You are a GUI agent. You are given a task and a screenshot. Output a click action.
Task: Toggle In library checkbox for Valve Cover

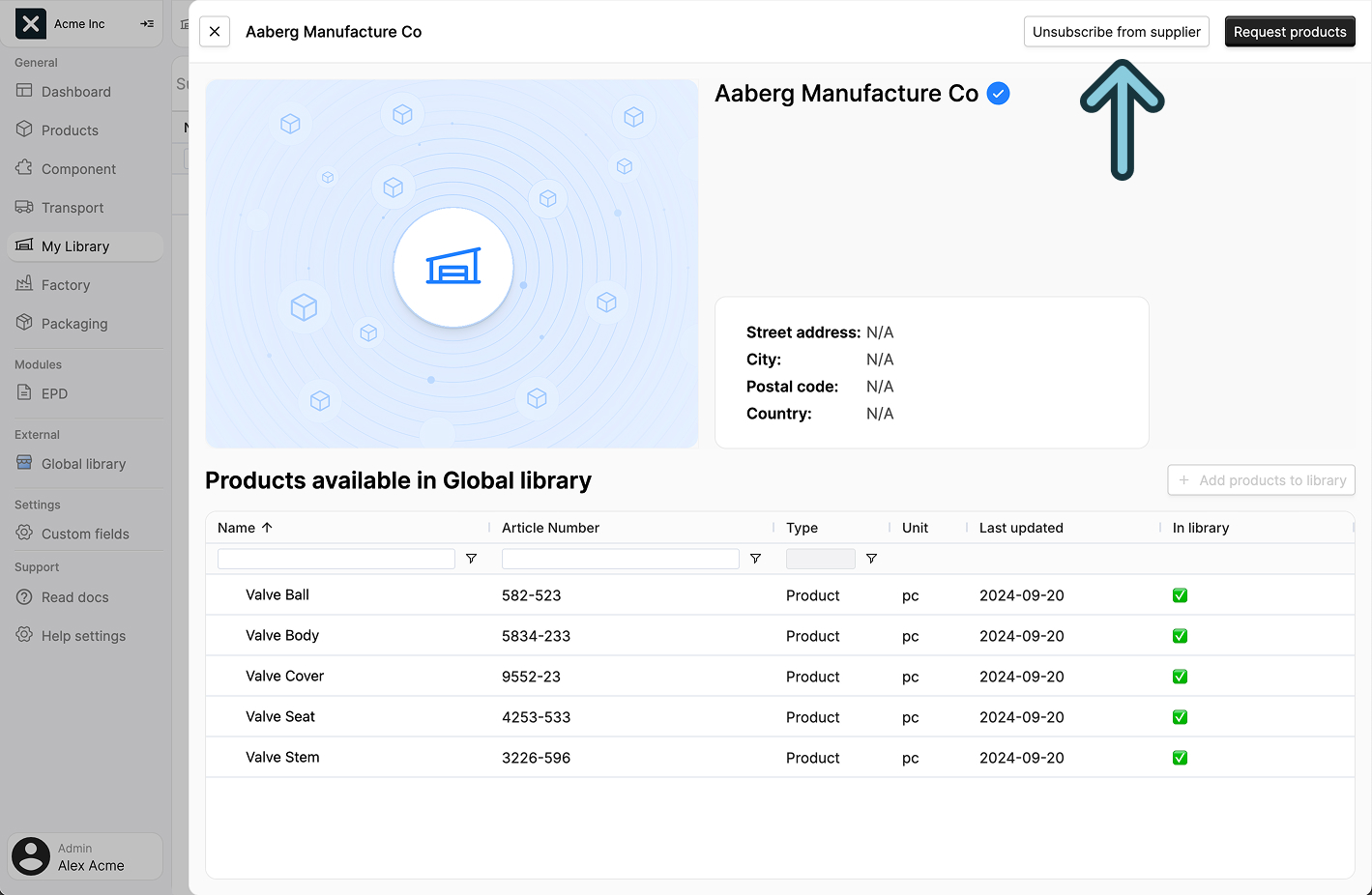coord(1180,677)
